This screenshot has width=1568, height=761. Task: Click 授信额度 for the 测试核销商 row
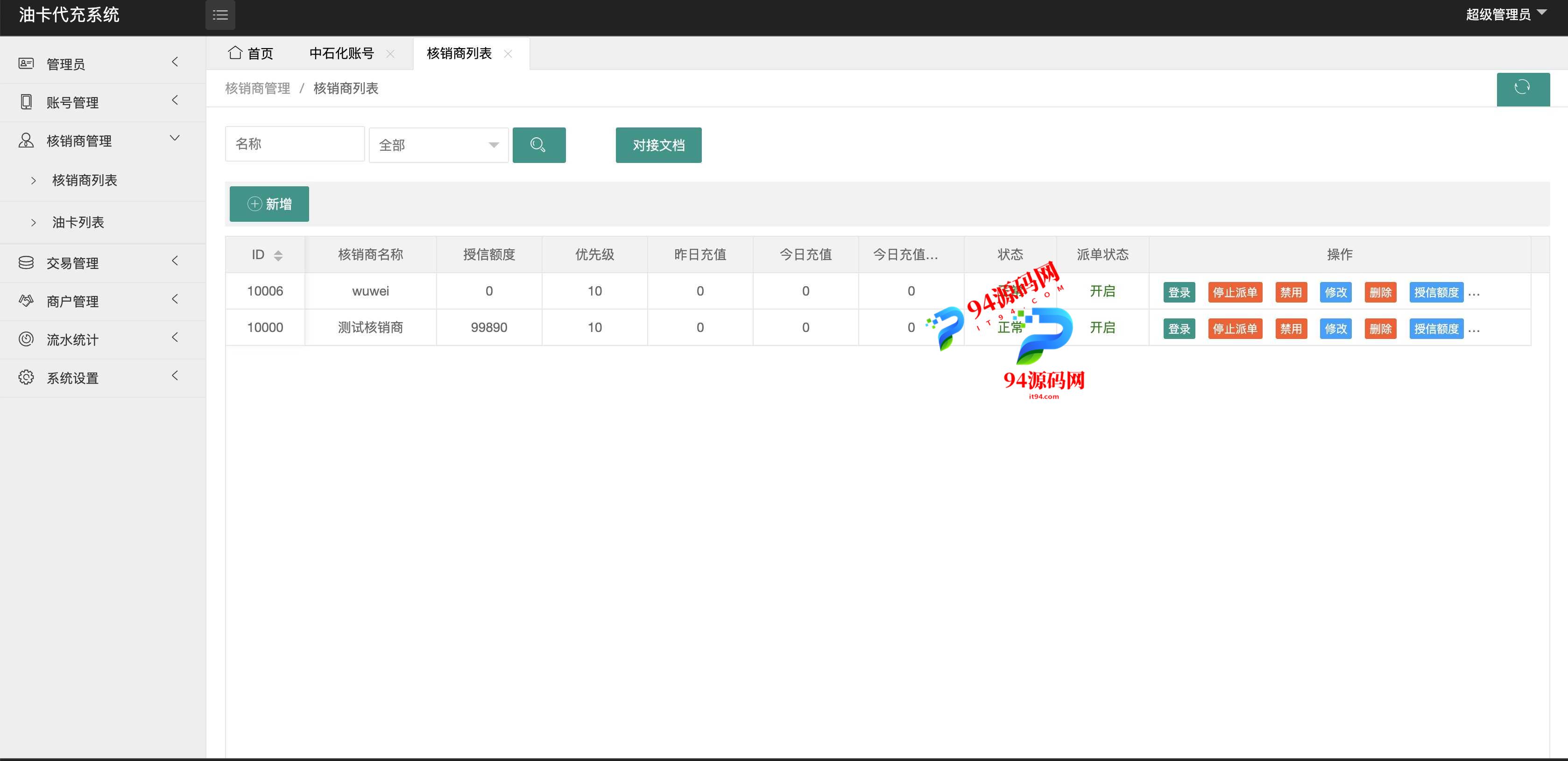(x=1436, y=329)
